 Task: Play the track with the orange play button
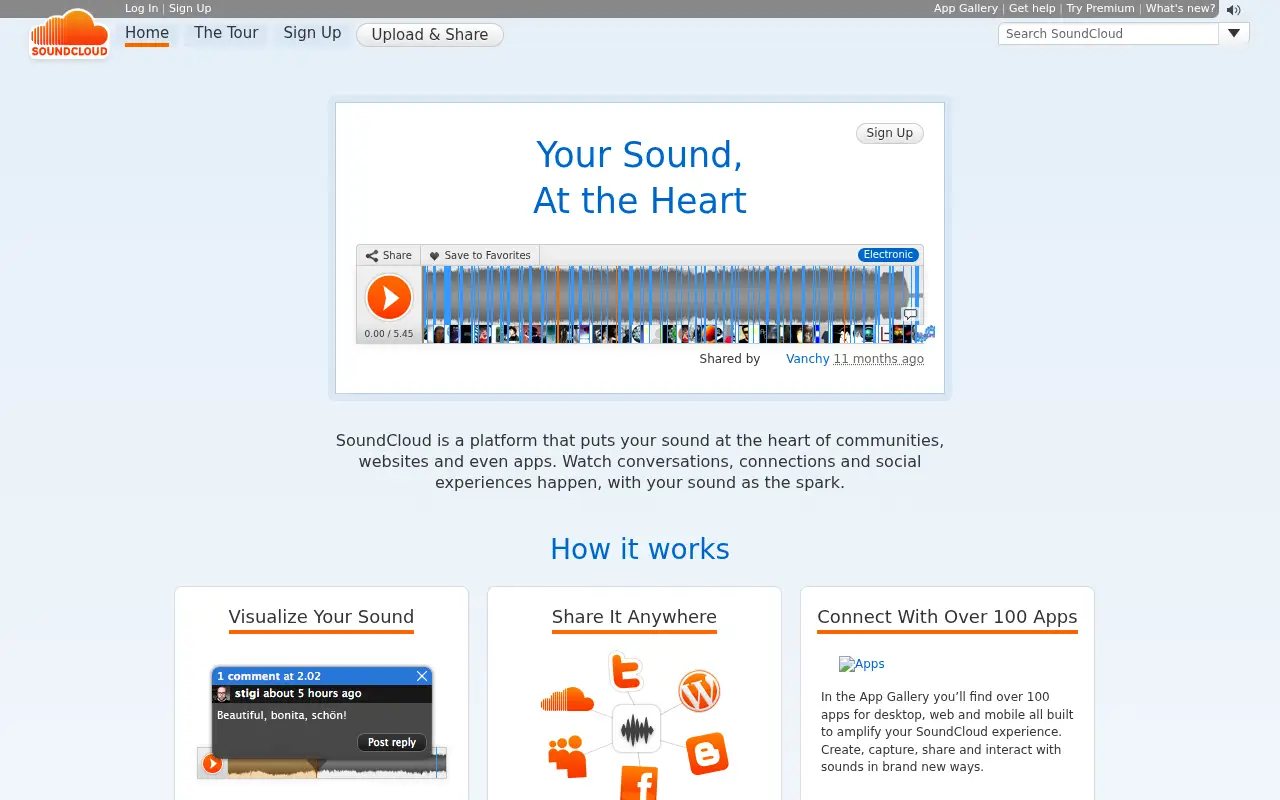[x=389, y=297]
